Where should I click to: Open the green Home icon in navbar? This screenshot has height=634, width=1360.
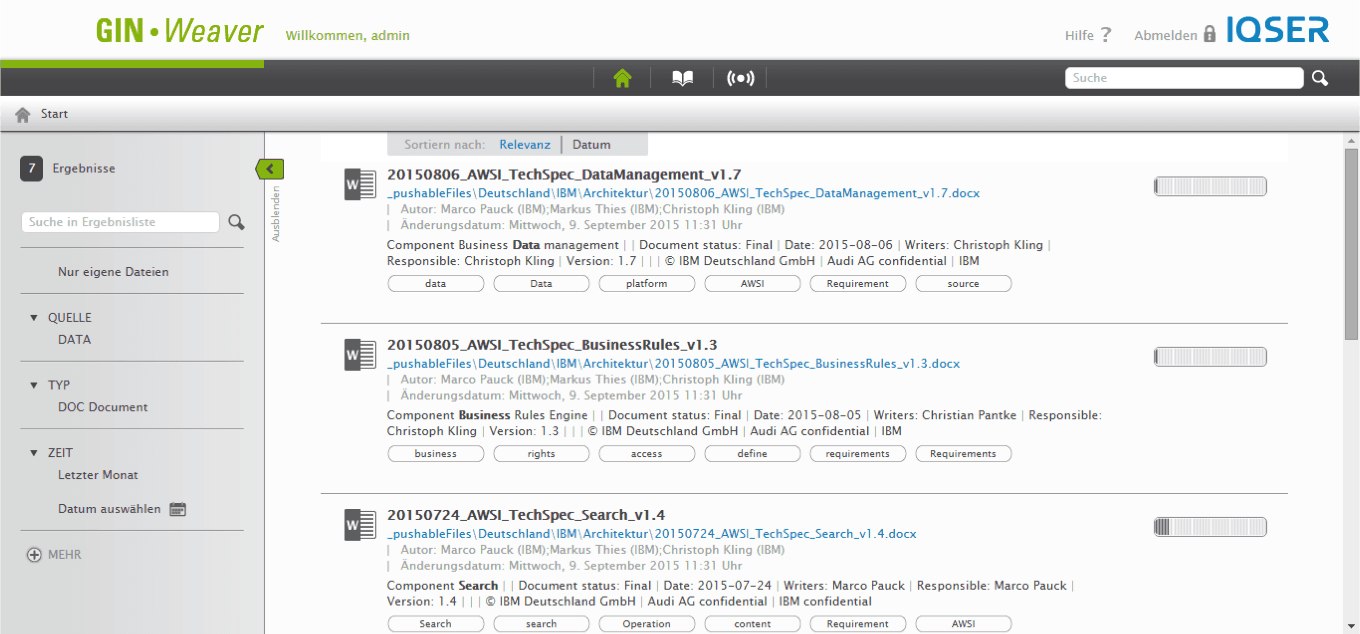(x=622, y=78)
